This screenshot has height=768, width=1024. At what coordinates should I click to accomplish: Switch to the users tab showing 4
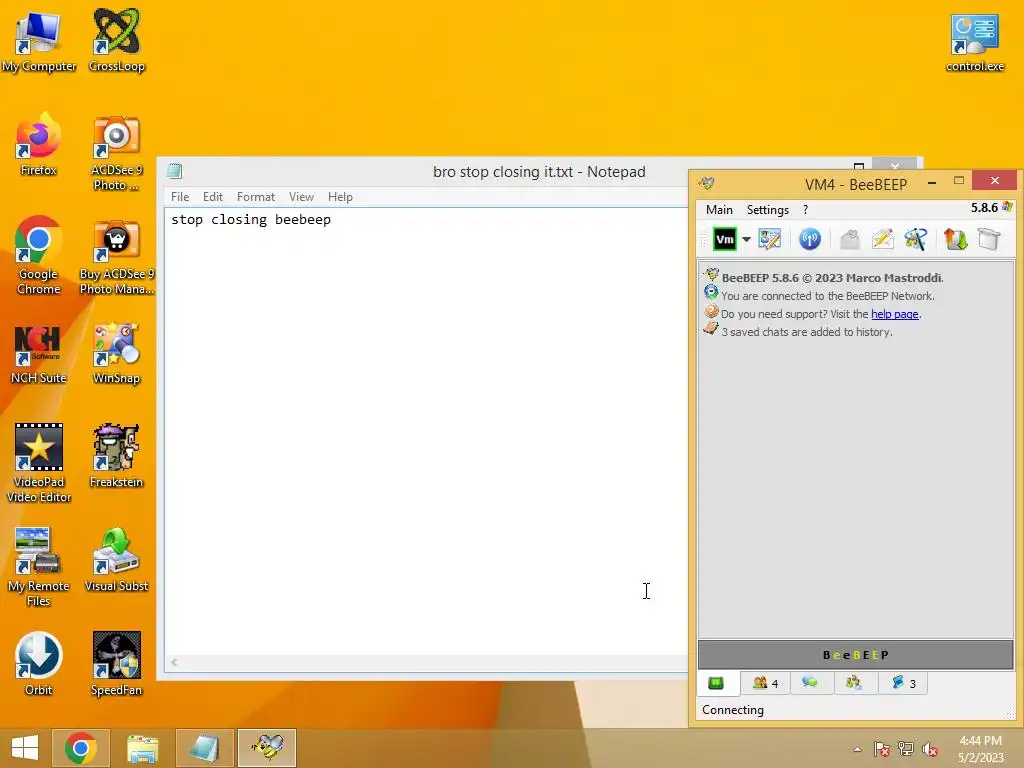click(765, 683)
